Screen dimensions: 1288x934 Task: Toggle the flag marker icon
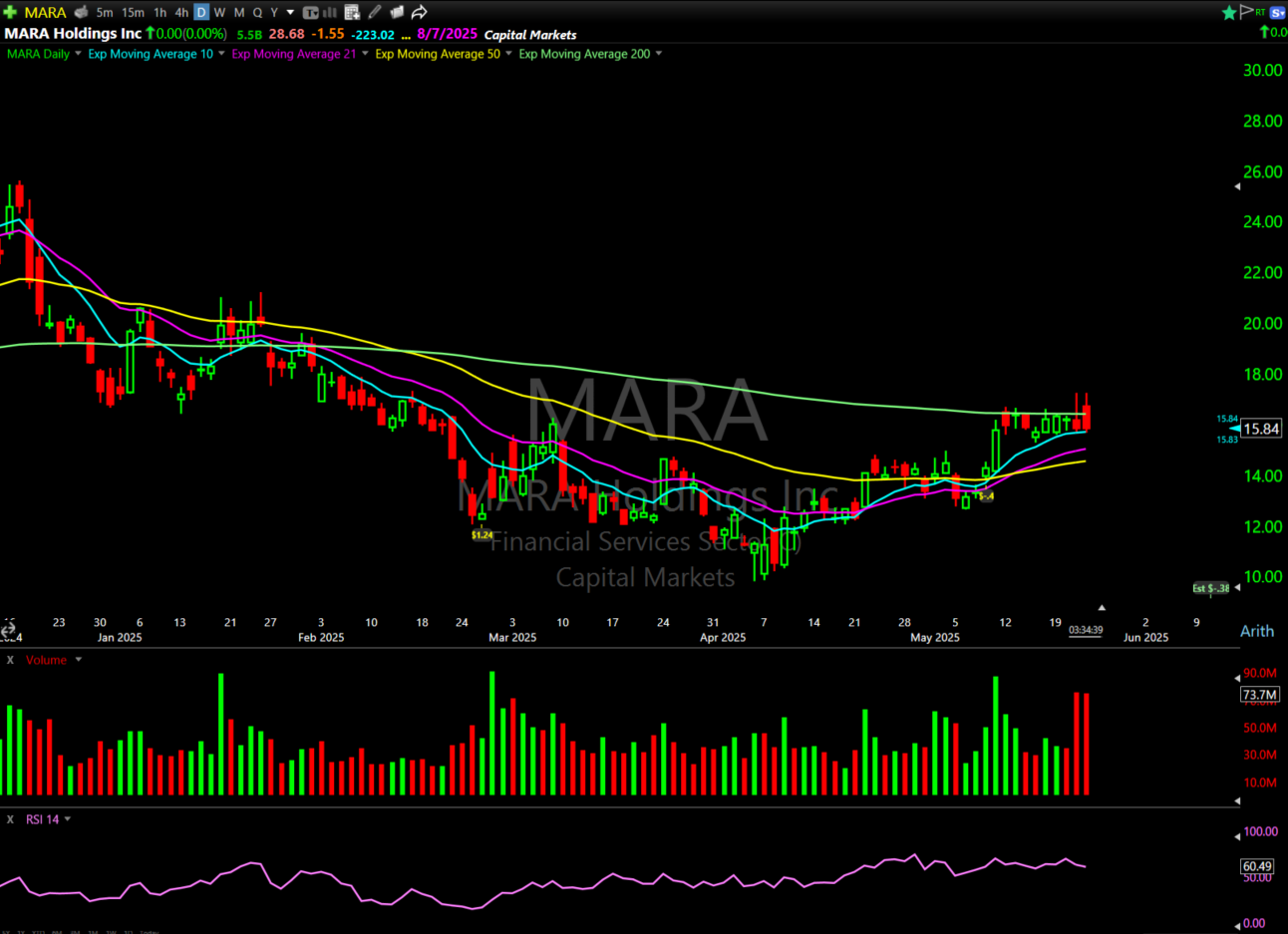(1246, 12)
